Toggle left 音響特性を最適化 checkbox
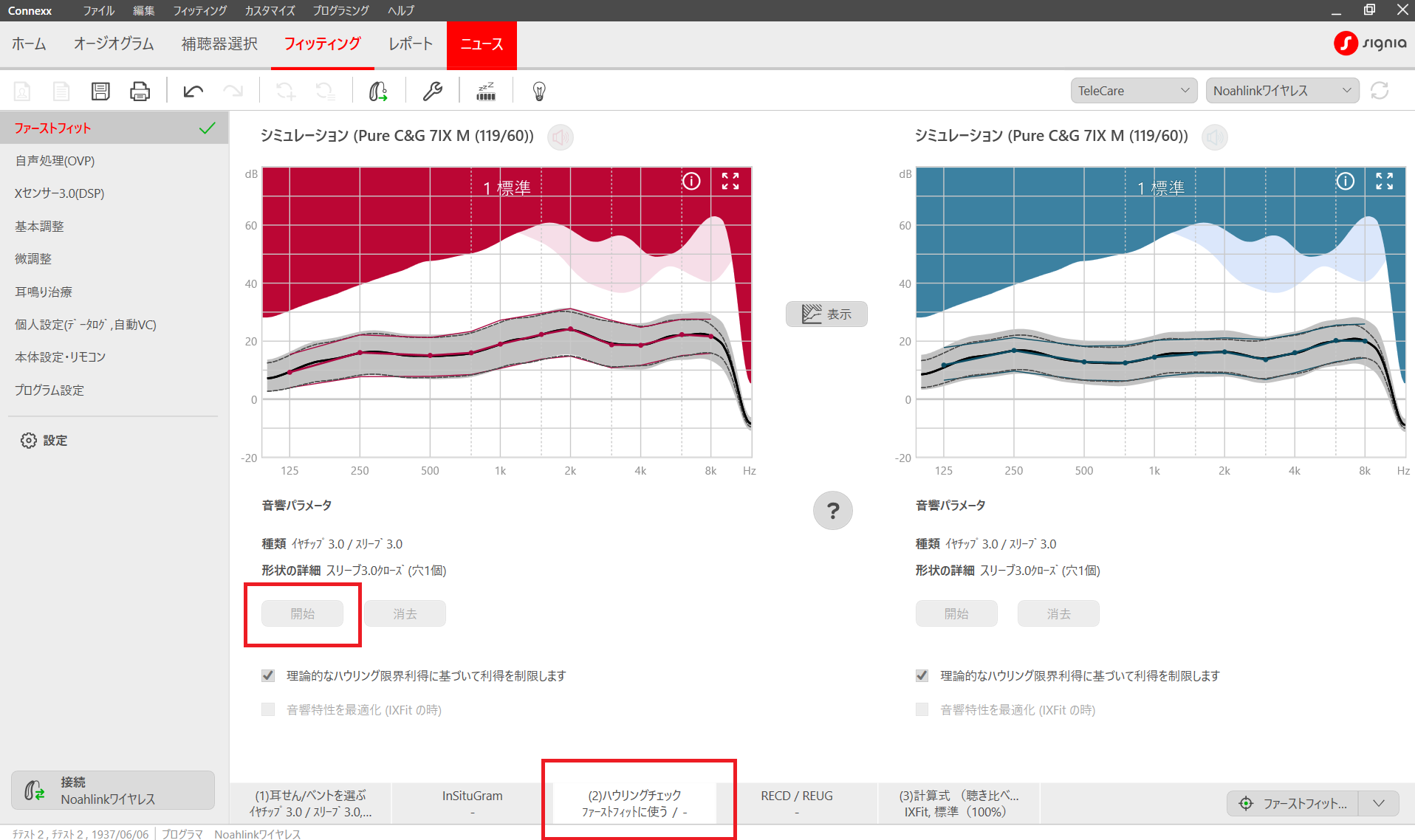This screenshot has width=1415, height=840. [268, 709]
